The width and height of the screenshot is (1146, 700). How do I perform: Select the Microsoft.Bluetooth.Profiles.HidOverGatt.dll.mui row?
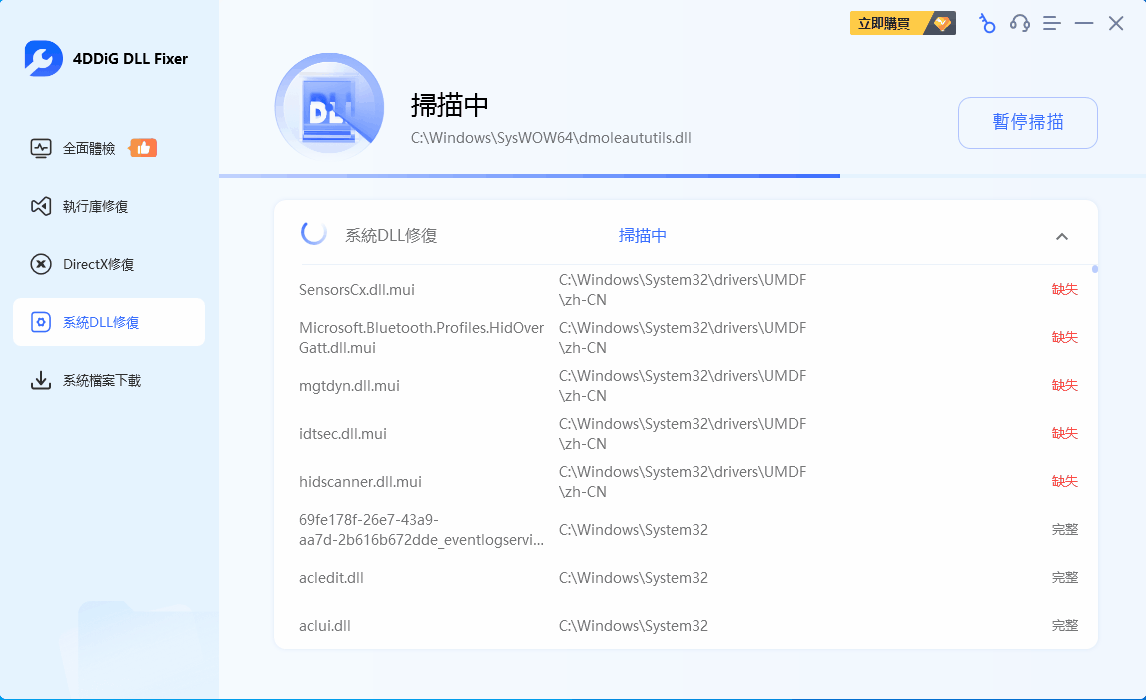coord(688,338)
